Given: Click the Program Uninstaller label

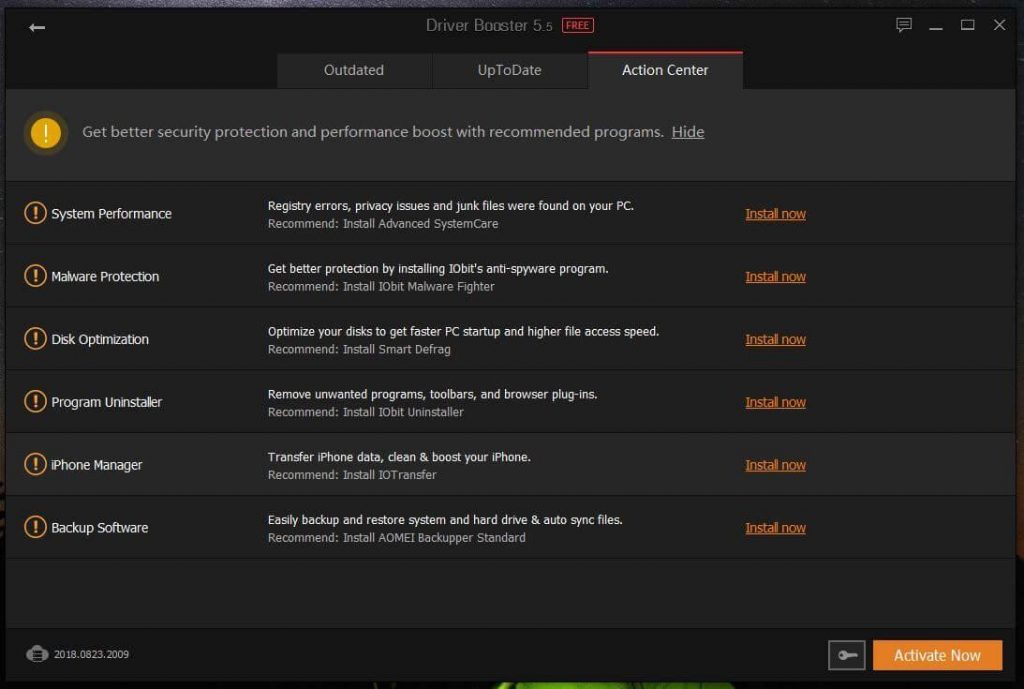Looking at the screenshot, I should click(106, 402).
